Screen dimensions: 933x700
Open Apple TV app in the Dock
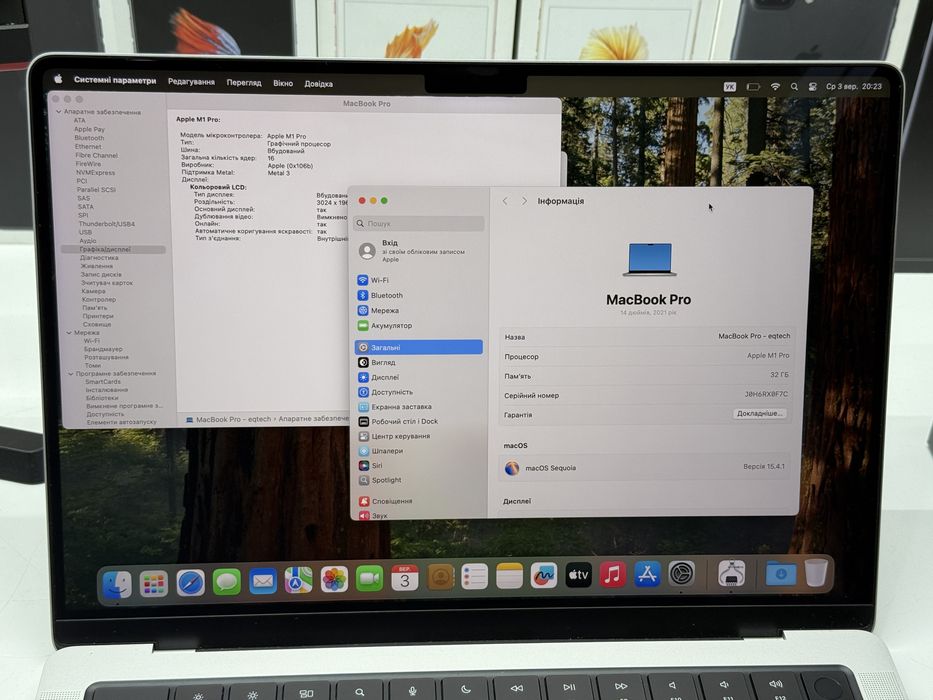coord(578,575)
